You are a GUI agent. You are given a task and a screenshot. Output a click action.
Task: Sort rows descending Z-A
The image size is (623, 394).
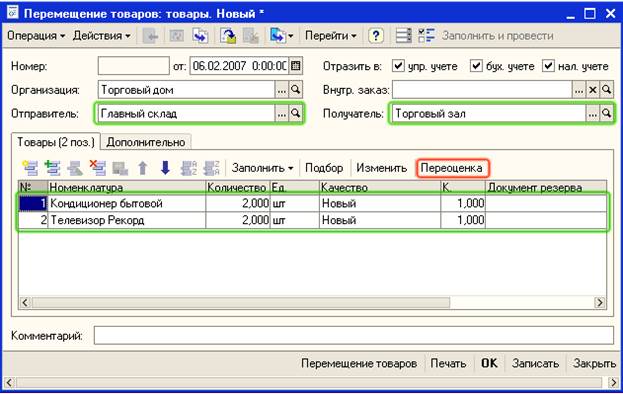[x=211, y=168]
